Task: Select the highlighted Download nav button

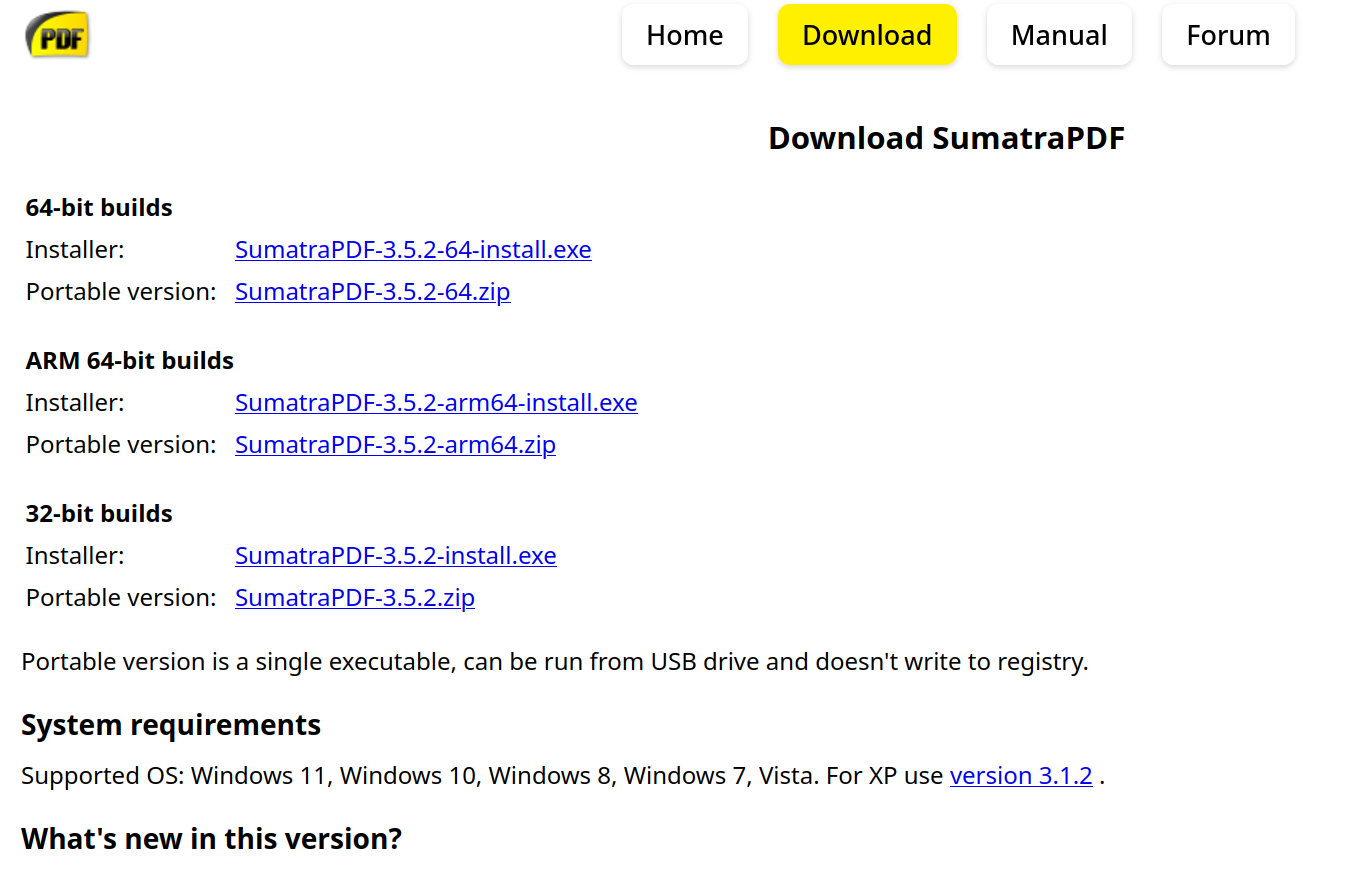Action: (x=867, y=35)
